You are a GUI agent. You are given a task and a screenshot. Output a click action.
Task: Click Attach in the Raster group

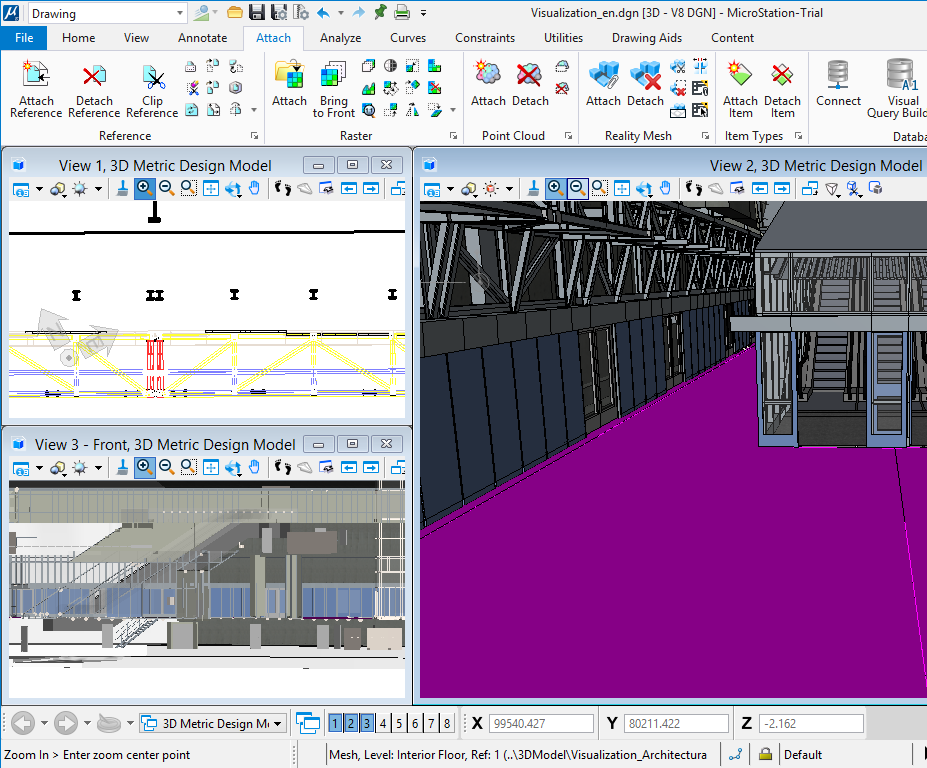[x=289, y=83]
